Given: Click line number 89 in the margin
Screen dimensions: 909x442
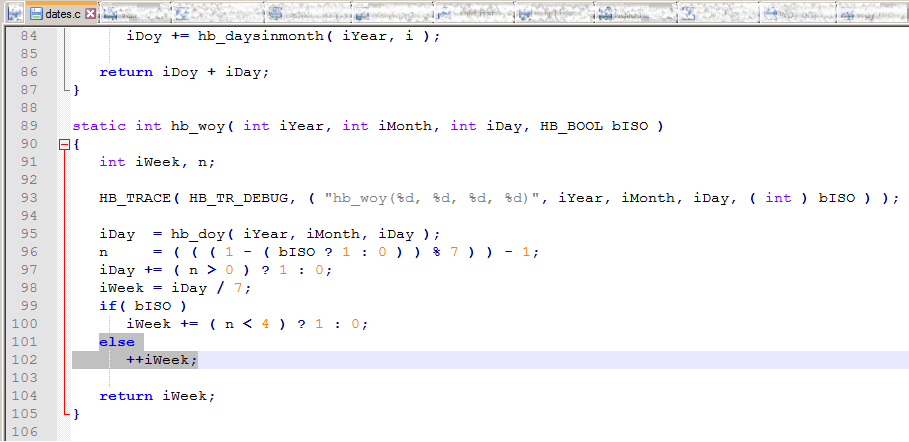Looking at the screenshot, I should (x=28, y=126).
